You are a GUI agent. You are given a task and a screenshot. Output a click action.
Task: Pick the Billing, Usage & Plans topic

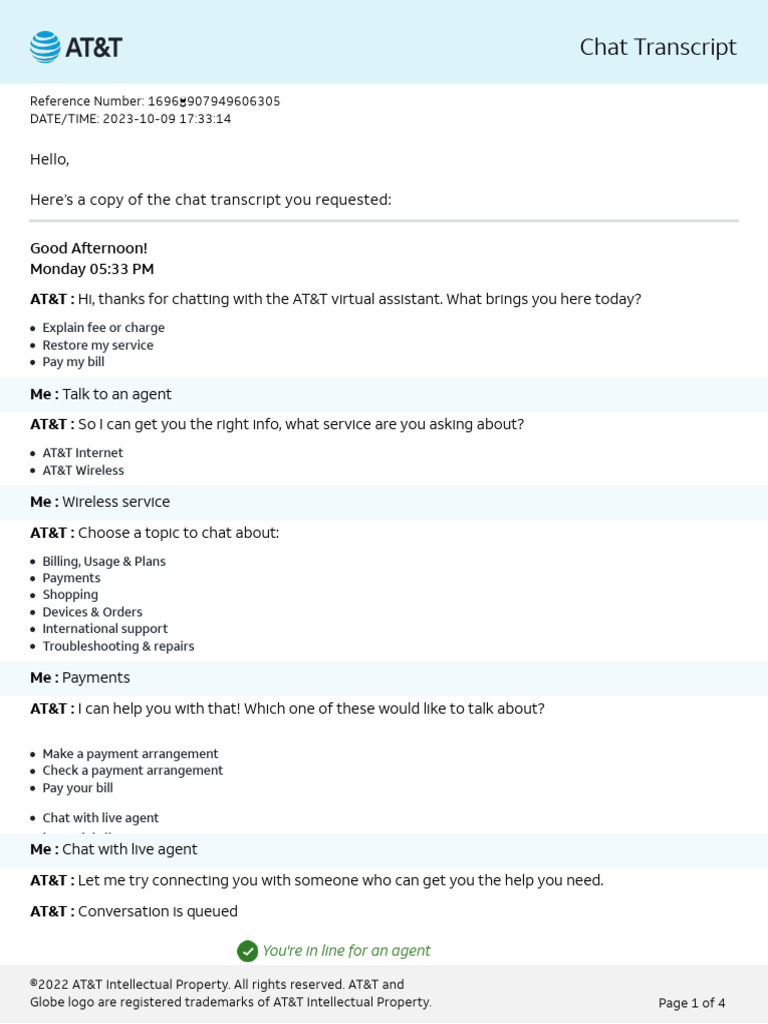[104, 561]
